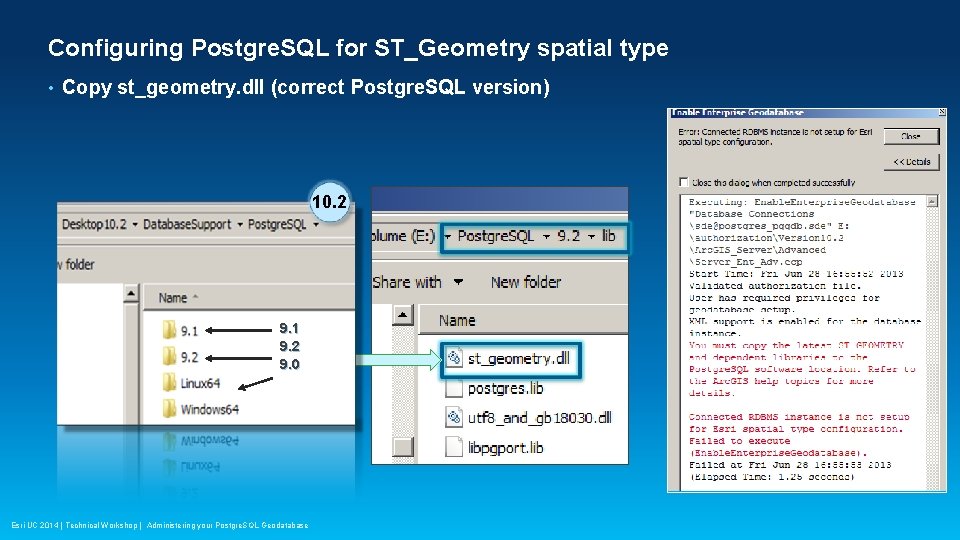
Task: Select the st_geometry.dll file icon
Action: point(454,358)
